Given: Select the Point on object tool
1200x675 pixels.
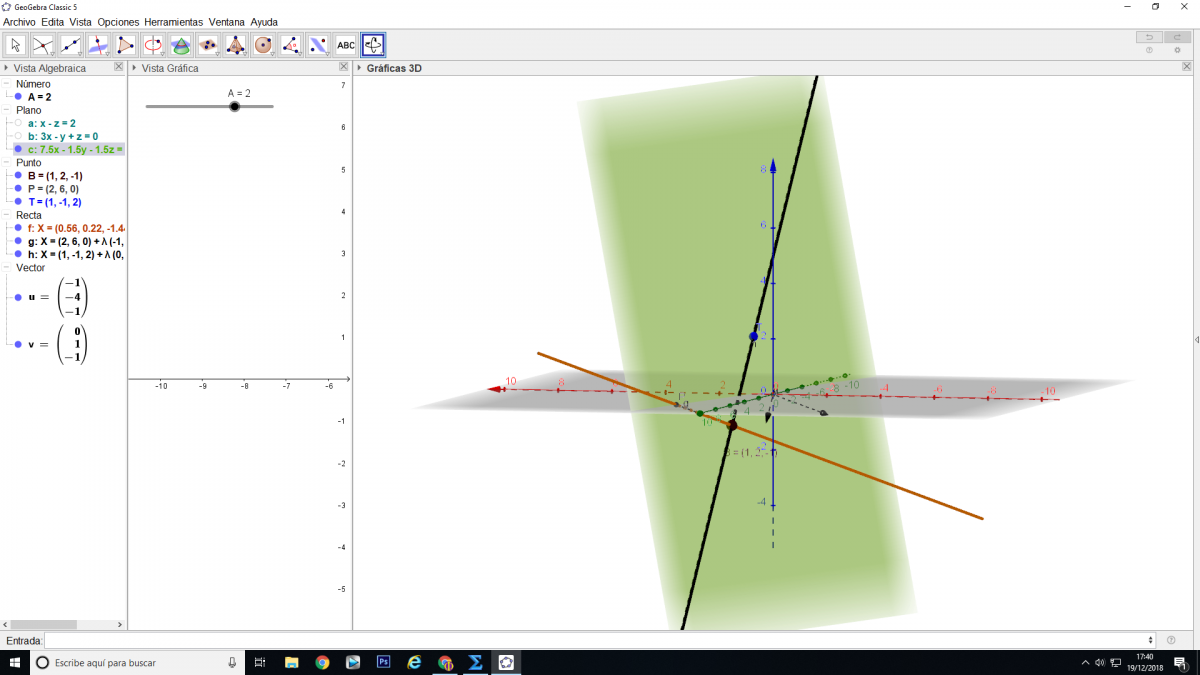Looking at the screenshot, I should (43, 45).
